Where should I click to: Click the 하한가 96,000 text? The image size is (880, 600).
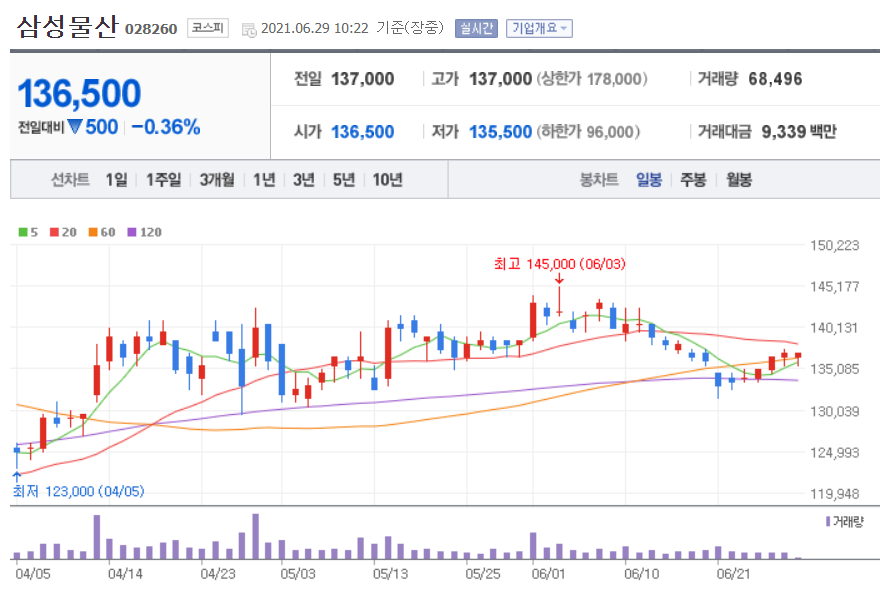click(588, 132)
